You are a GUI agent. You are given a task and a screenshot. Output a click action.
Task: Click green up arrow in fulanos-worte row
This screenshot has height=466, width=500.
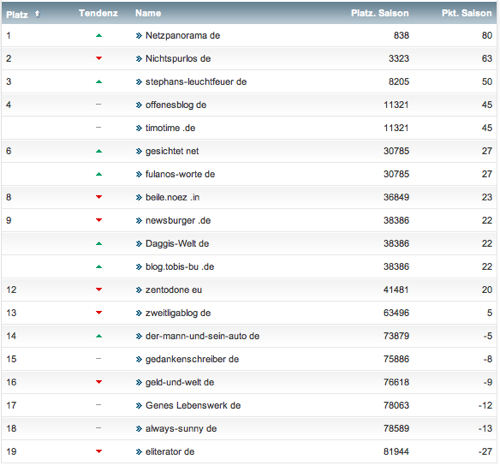click(x=99, y=174)
